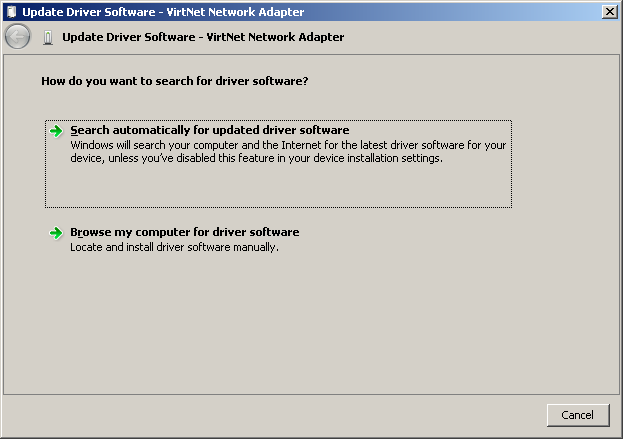
Task: Click green arrow next to Browse my computer
Action: [x=56, y=233]
